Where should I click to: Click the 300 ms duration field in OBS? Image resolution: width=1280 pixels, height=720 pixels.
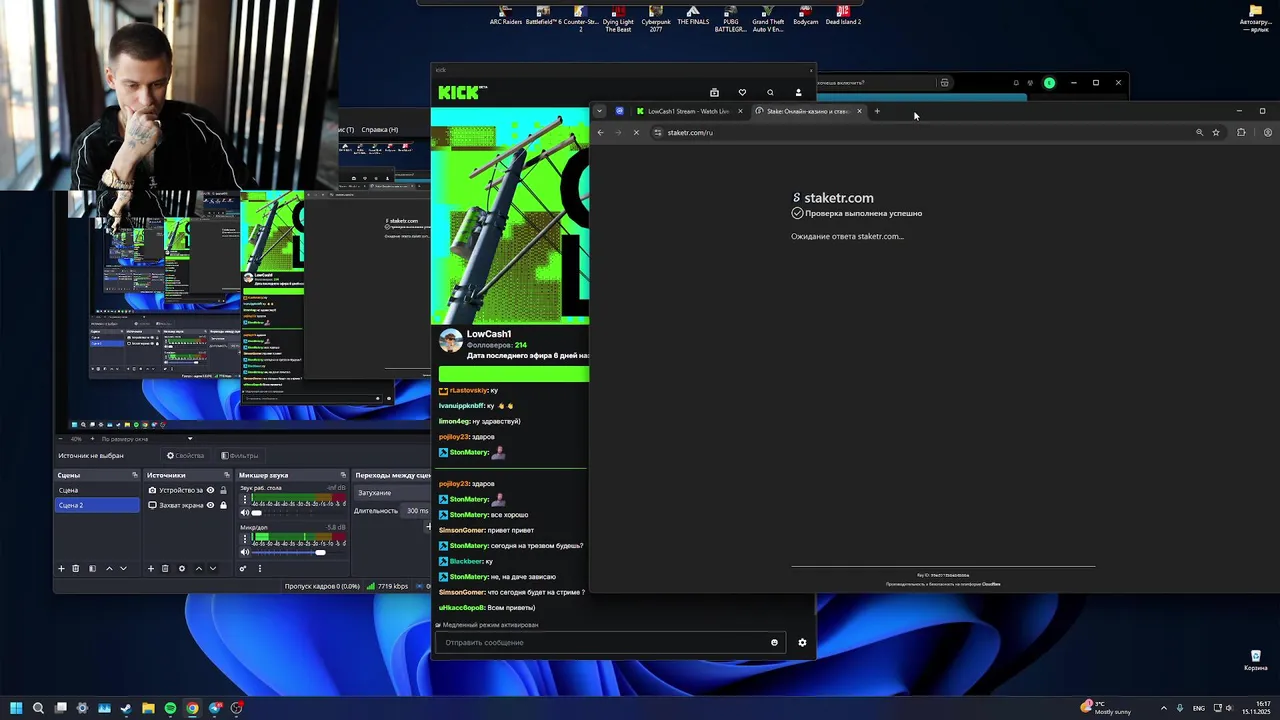416,511
